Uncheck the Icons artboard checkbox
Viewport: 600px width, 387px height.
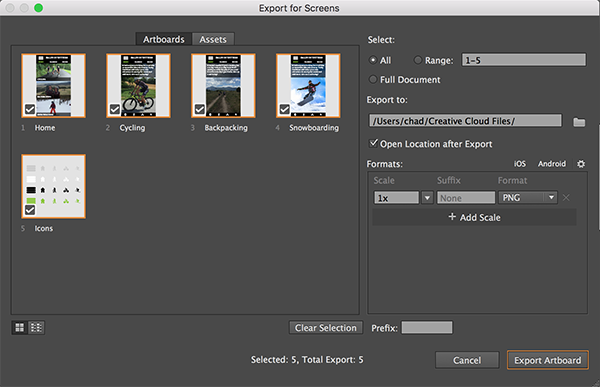[x=30, y=210]
